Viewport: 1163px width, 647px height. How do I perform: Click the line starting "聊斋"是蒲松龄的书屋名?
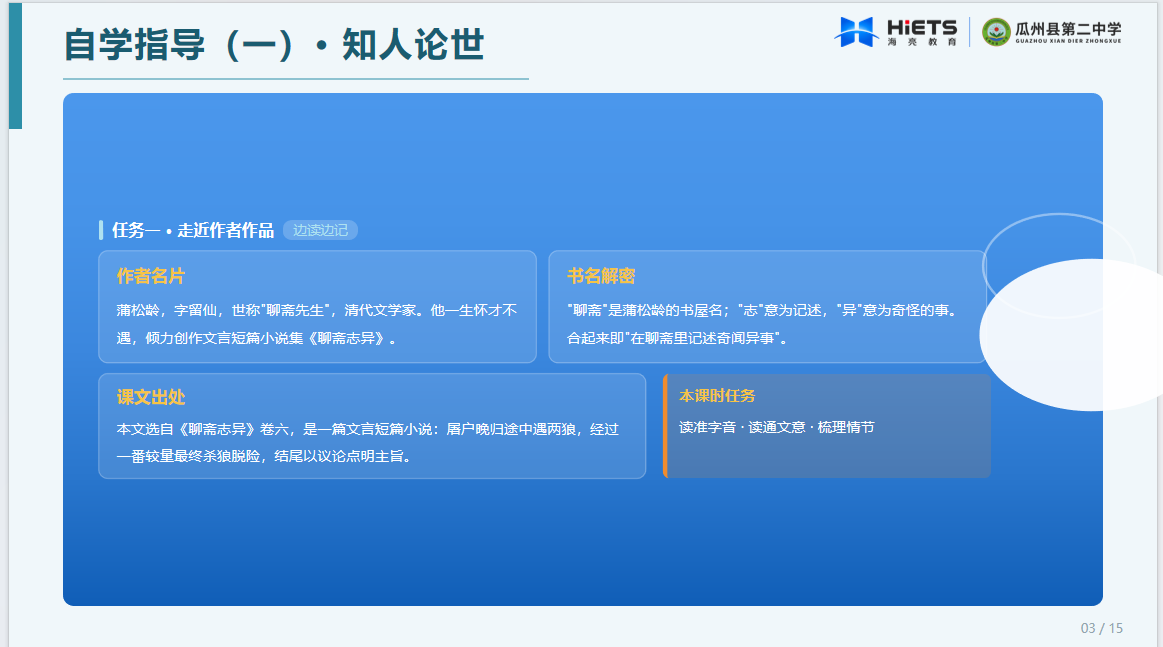click(762, 310)
